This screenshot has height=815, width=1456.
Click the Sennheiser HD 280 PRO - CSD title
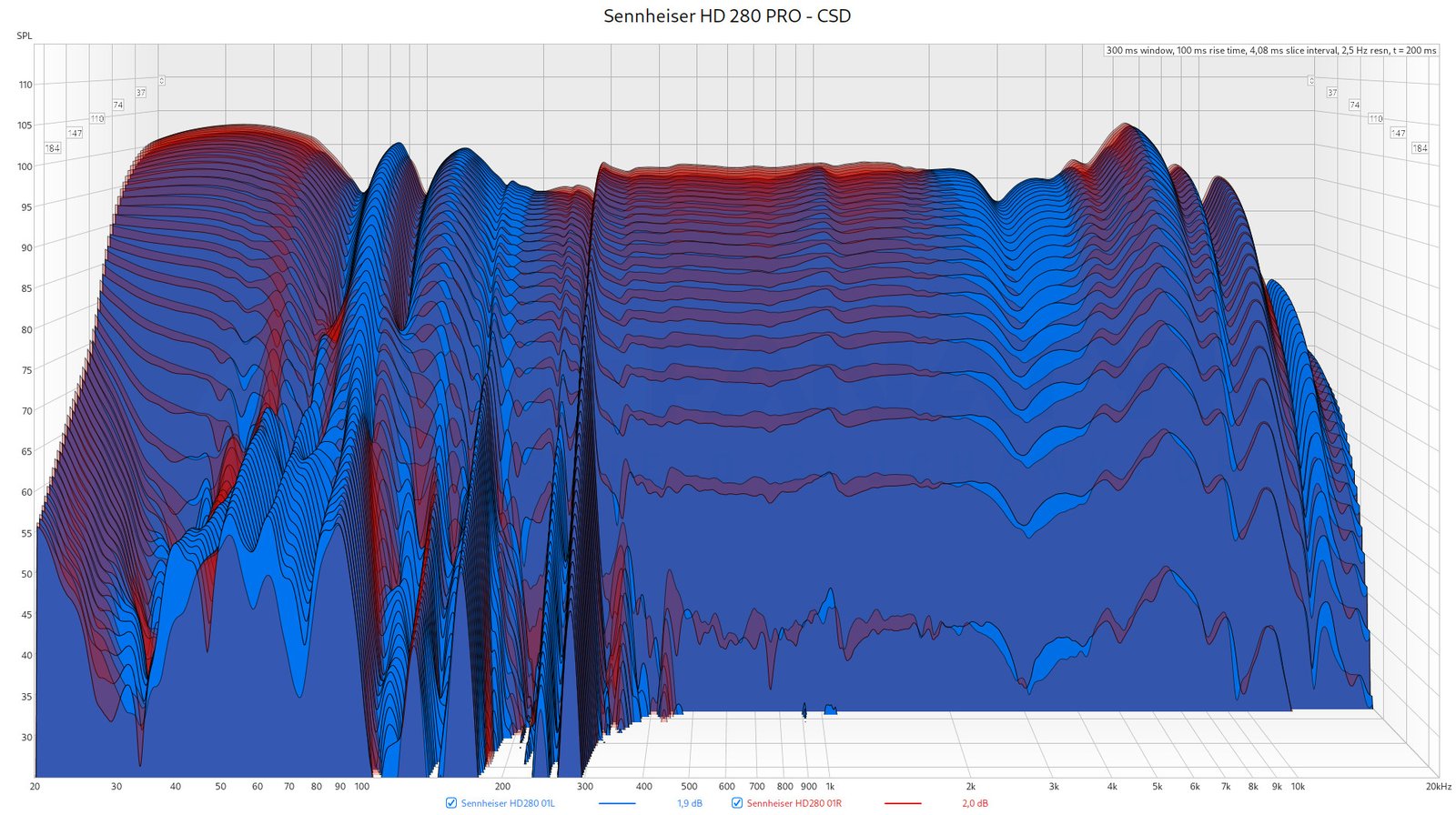pos(727,16)
